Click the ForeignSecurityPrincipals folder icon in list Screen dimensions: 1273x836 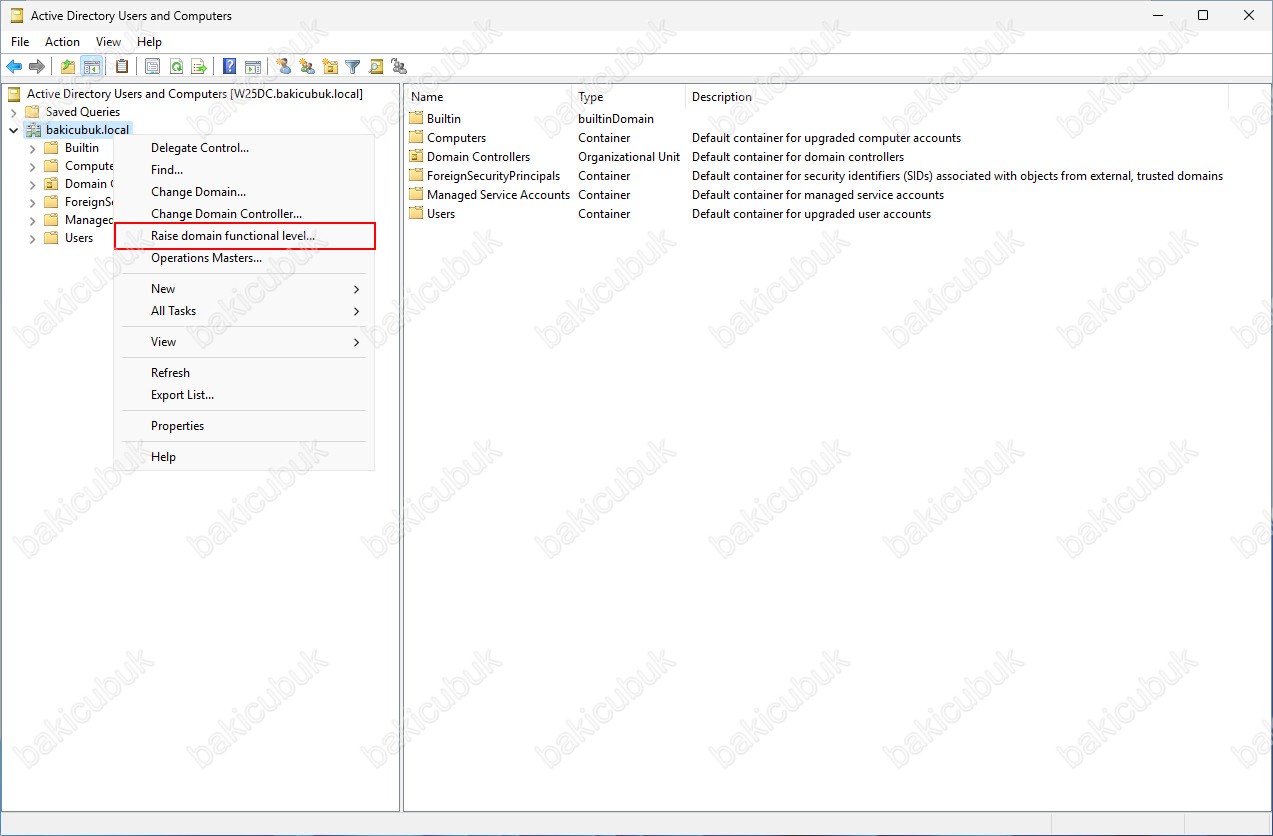(417, 175)
